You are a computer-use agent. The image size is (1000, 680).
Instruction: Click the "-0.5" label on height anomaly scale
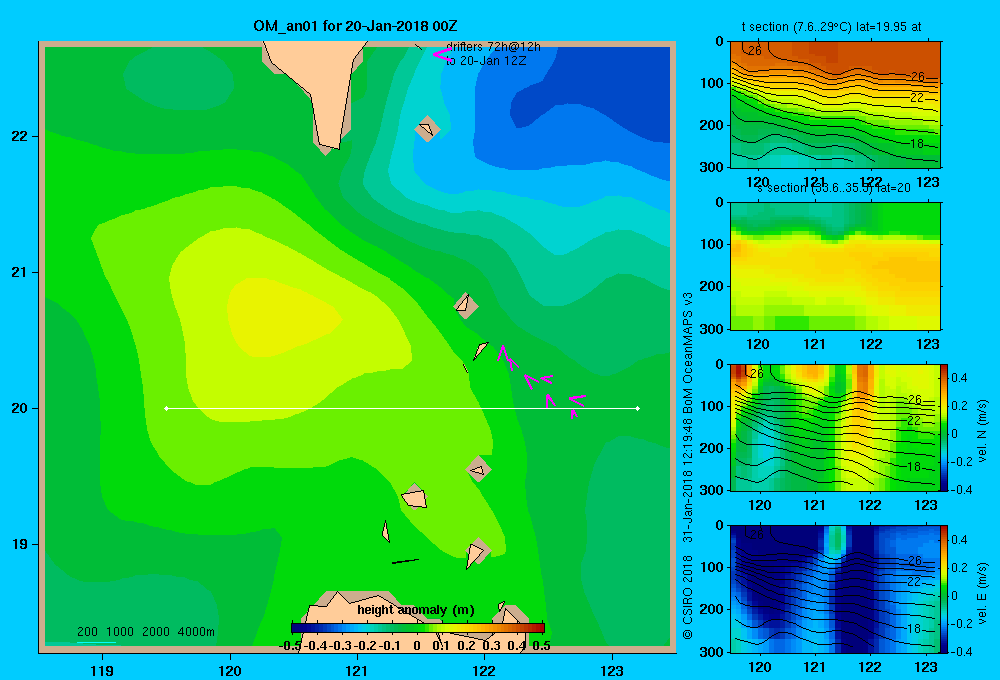pos(290,646)
